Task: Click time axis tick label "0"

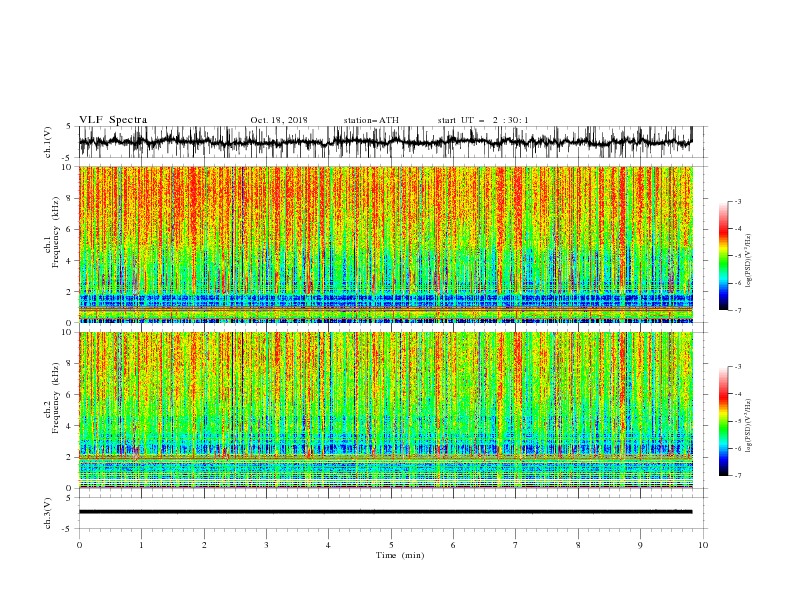Action: pos(79,545)
